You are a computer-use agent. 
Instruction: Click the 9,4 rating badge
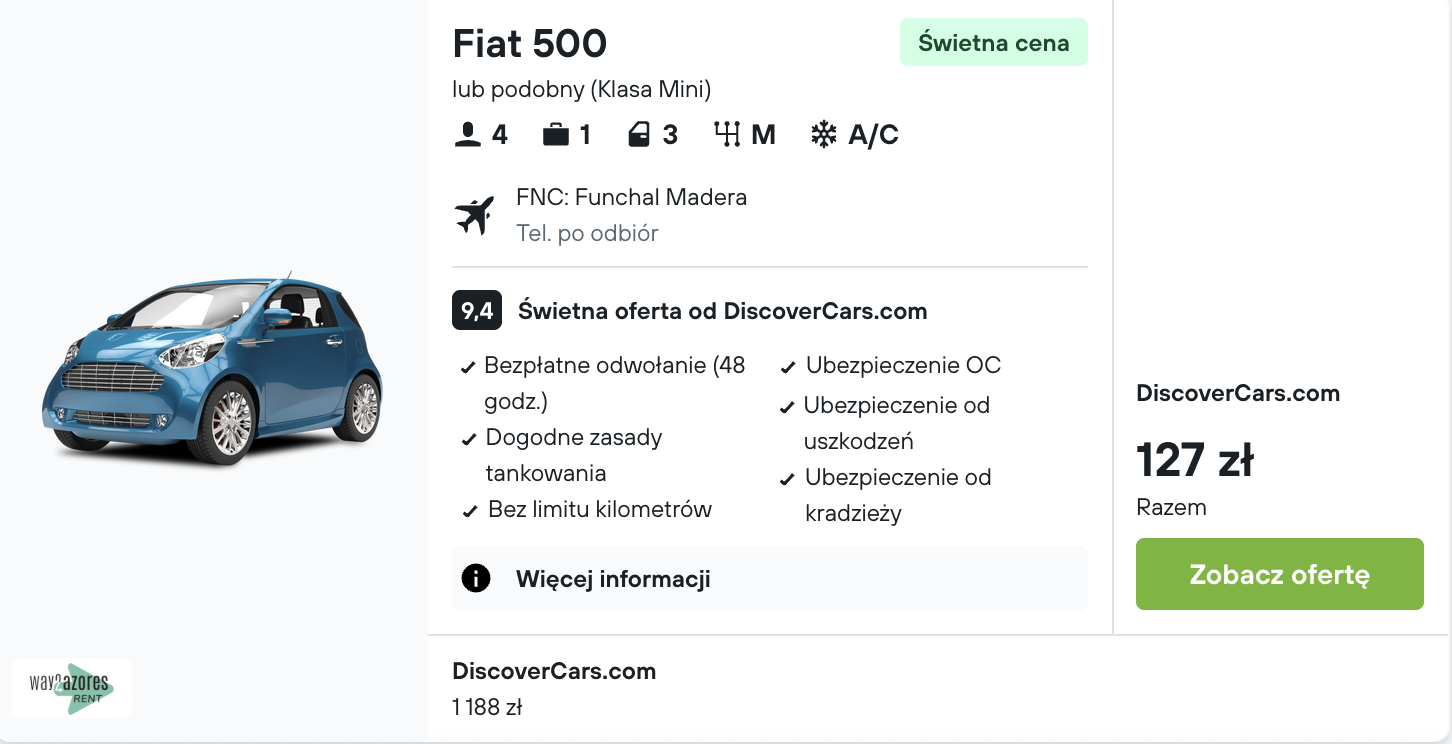pos(475,311)
